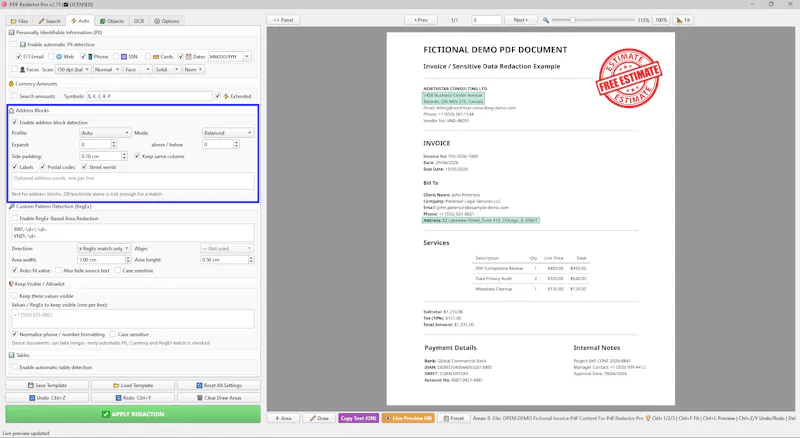
Task: Enable the Faces detection checkbox
Action: click(15, 69)
